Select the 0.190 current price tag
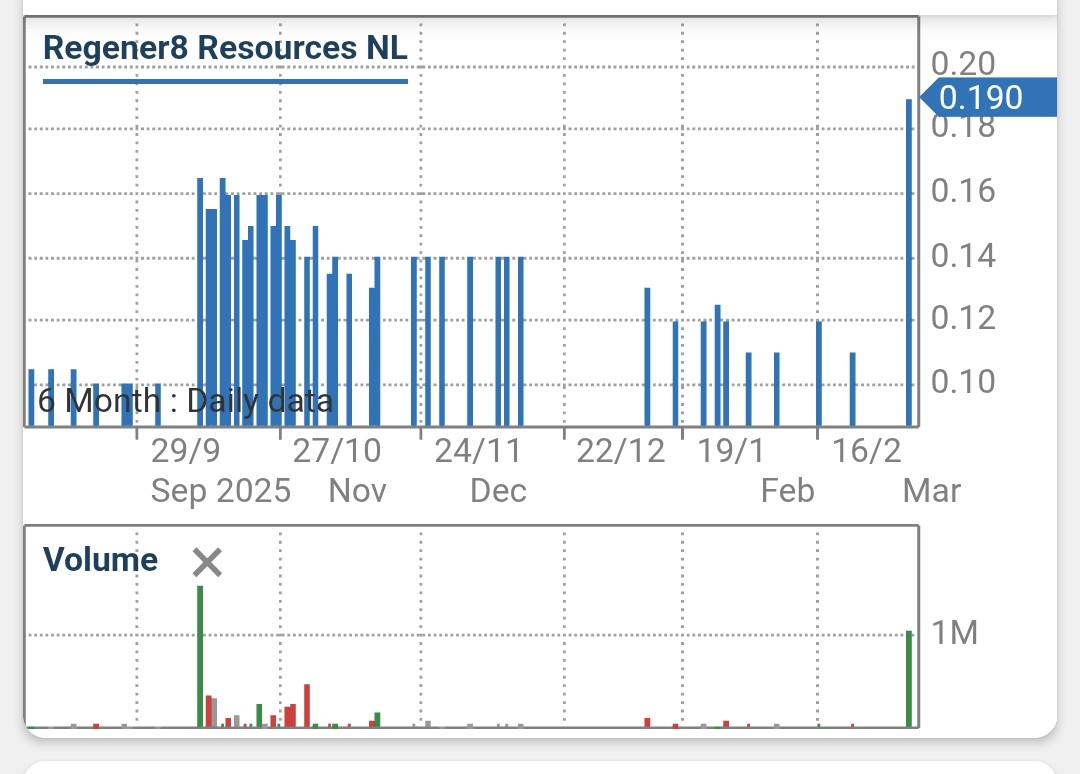1080x774 pixels. click(x=988, y=97)
